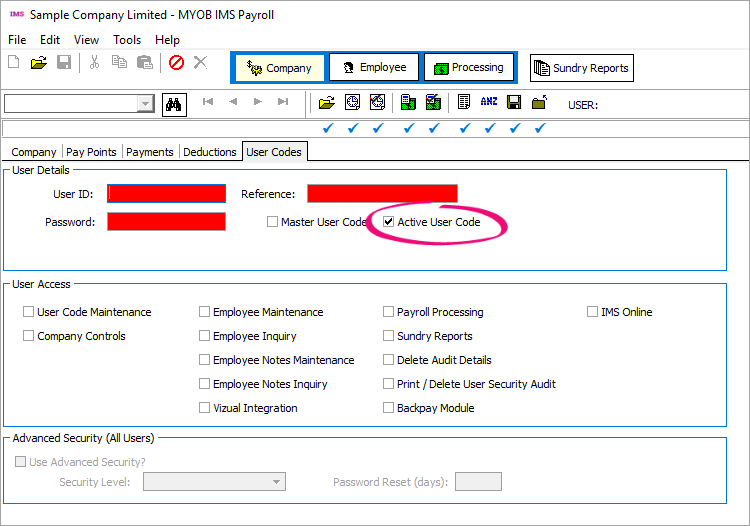The height and width of the screenshot is (526, 750).
Task: Click the first record navigation arrow
Action: click(208, 102)
